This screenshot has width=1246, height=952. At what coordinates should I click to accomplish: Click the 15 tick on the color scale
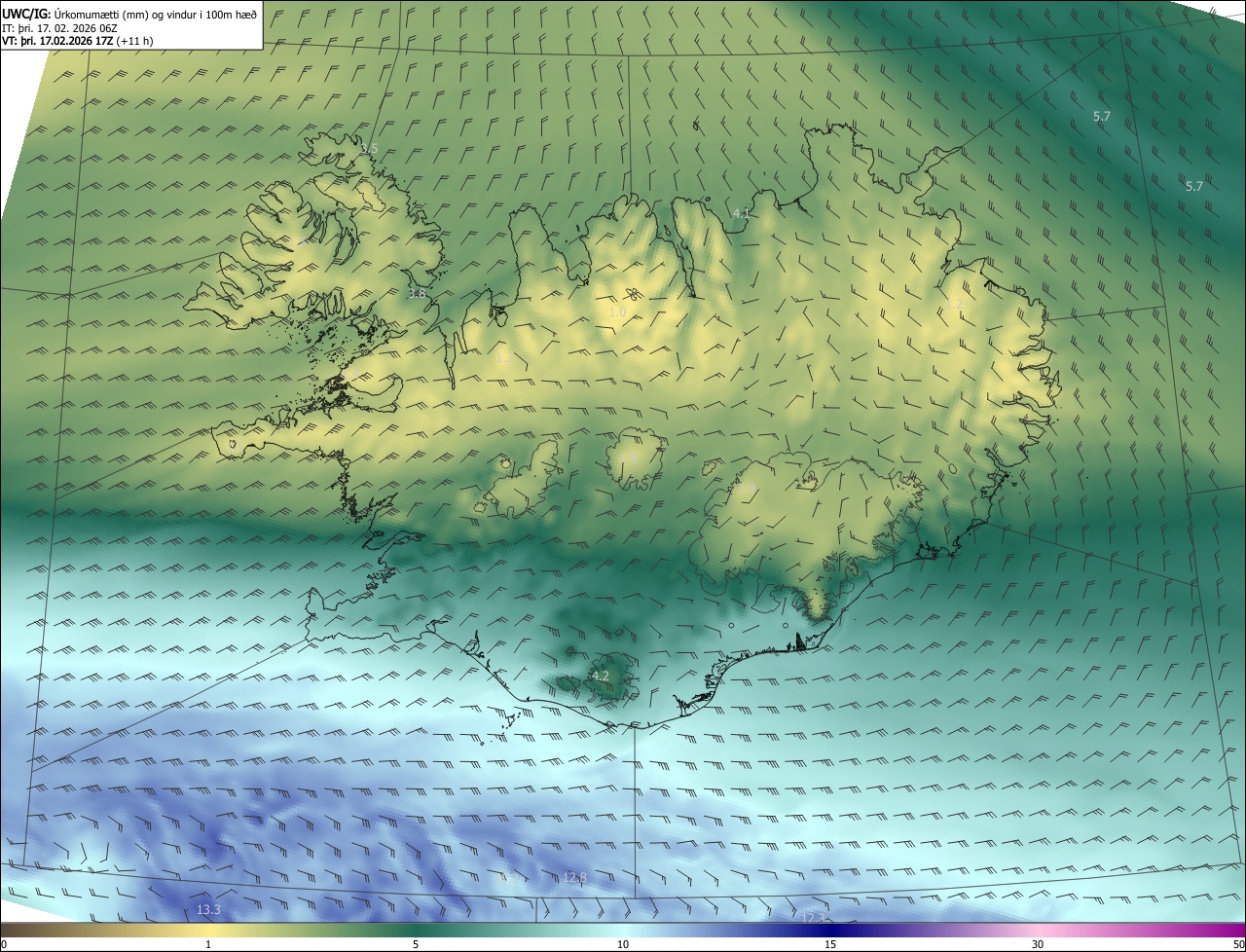tap(830, 944)
